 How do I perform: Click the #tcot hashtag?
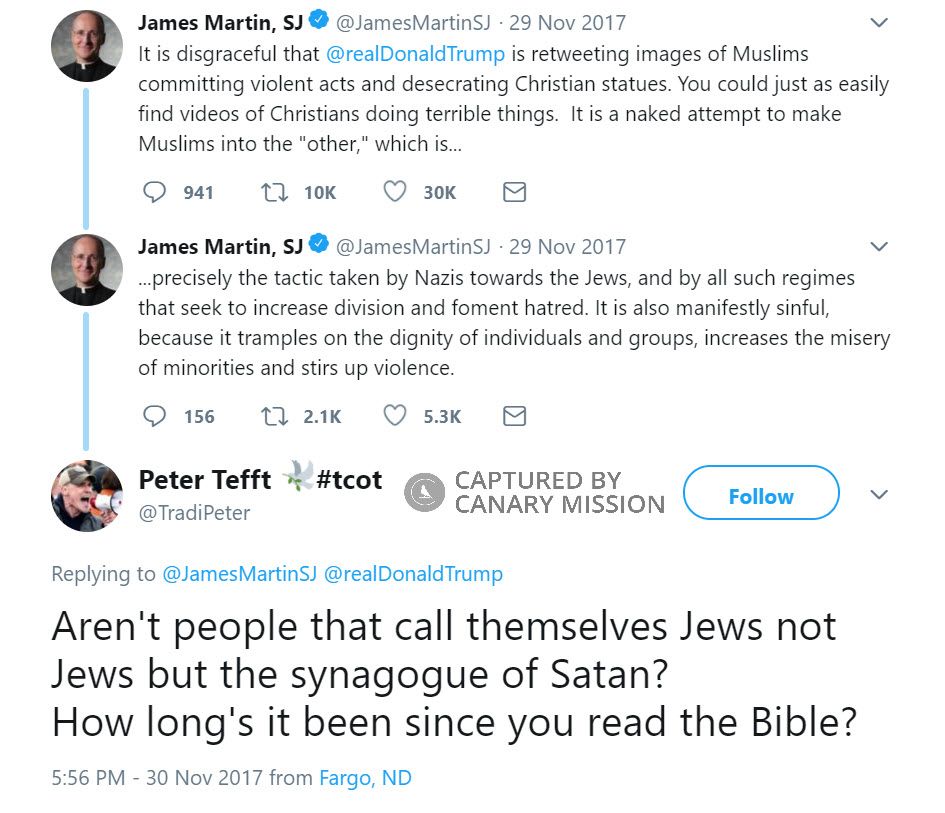pyautogui.click(x=348, y=480)
